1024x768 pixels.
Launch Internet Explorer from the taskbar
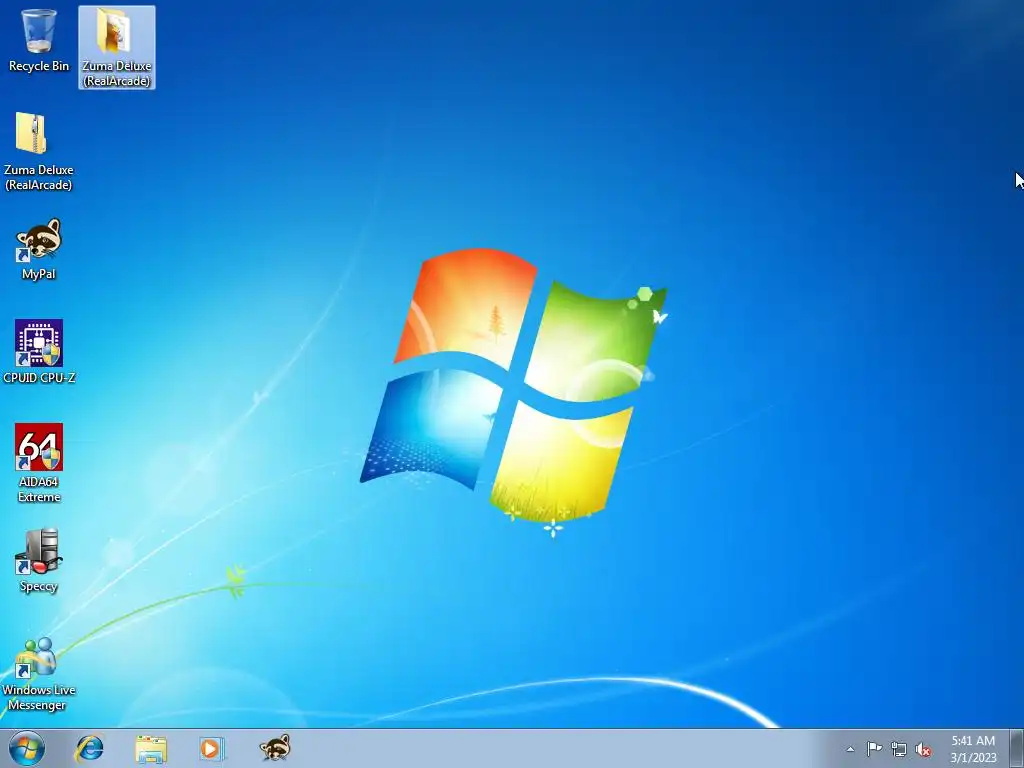pyautogui.click(x=89, y=748)
